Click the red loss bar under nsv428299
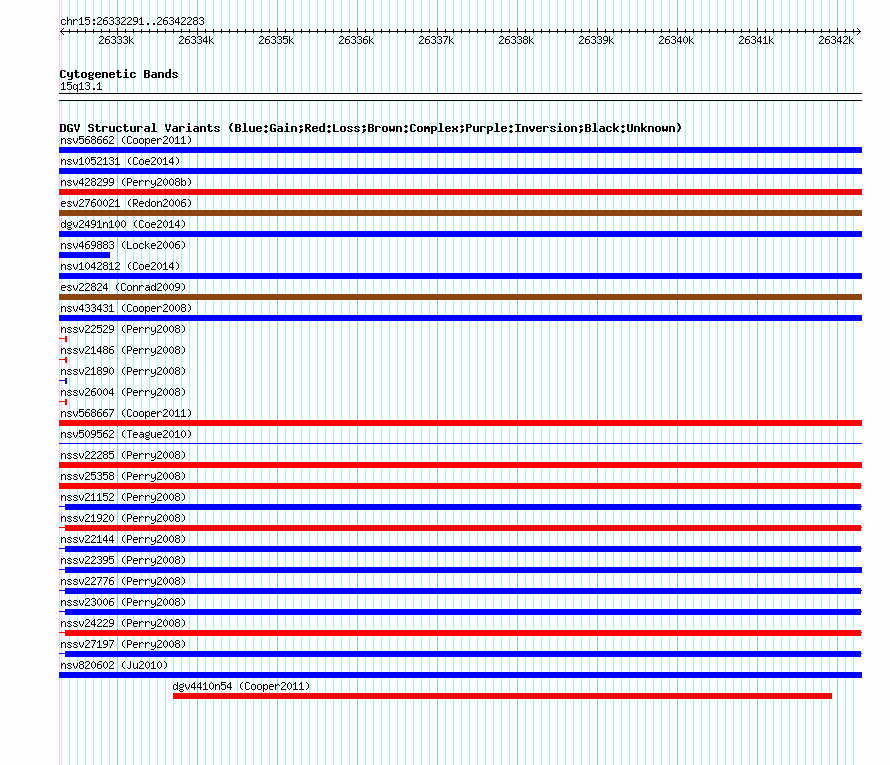 (x=460, y=192)
